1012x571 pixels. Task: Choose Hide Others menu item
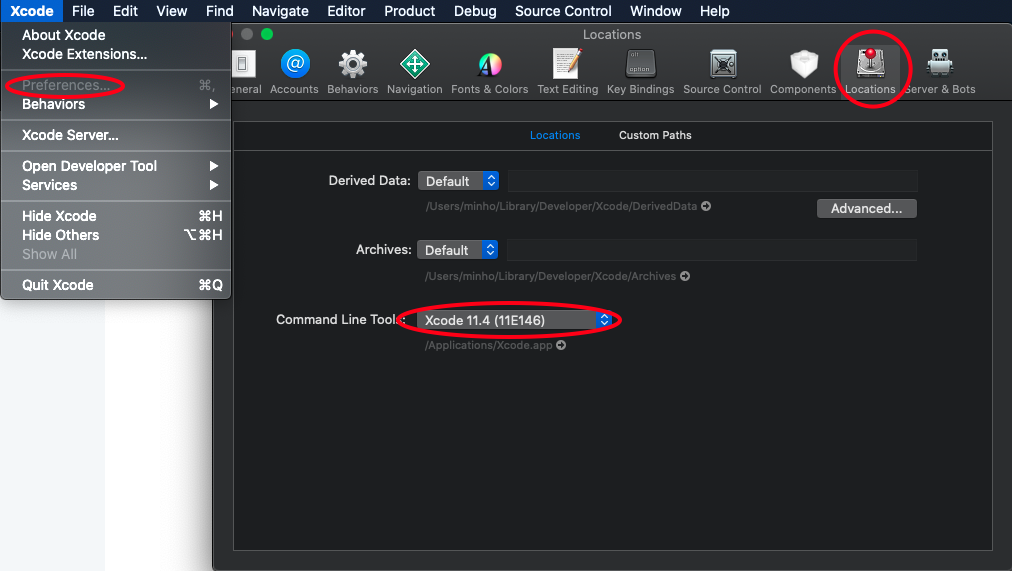point(116,235)
